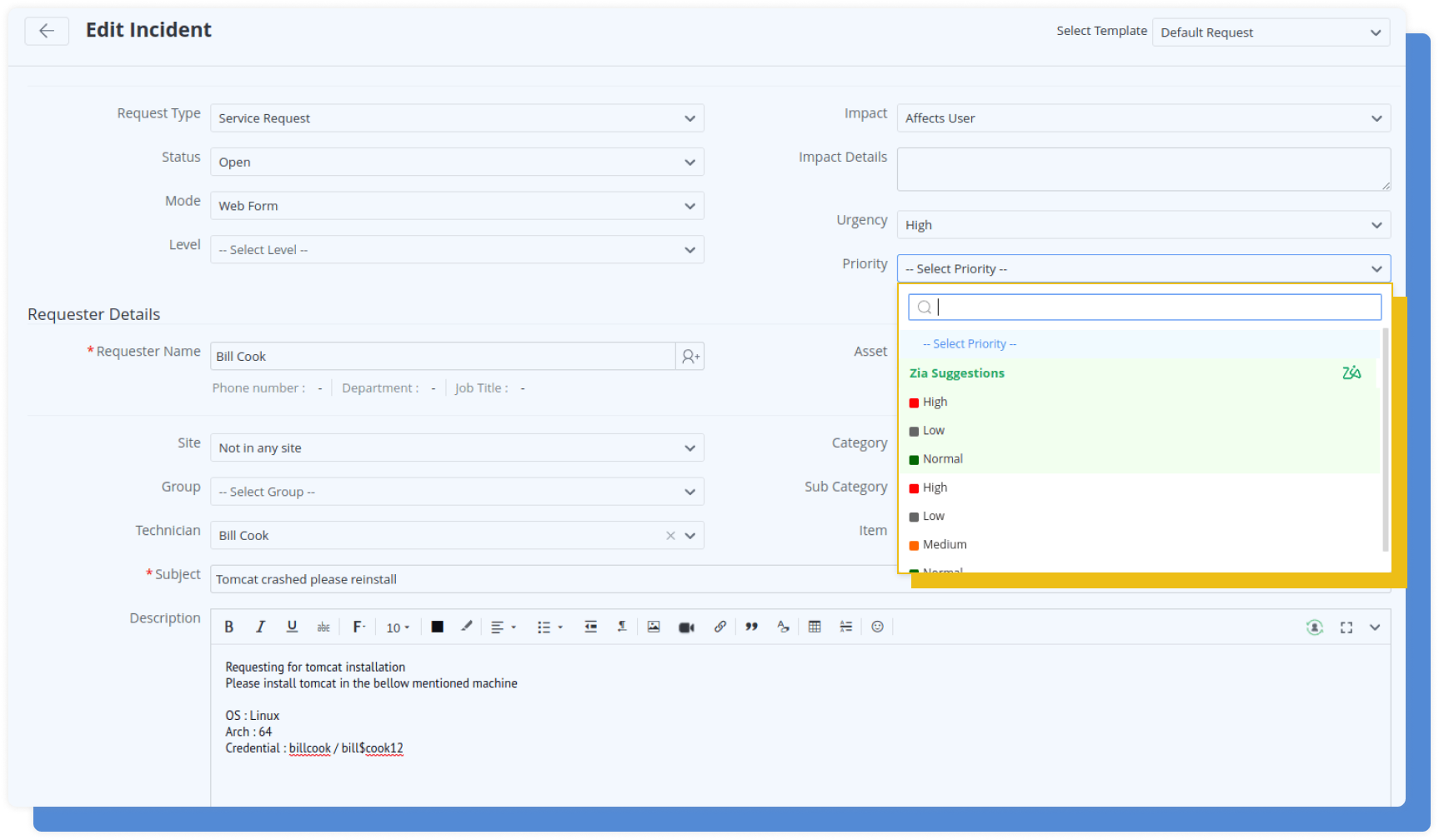Open the font color black swatch
The height and width of the screenshot is (840, 1439).
(x=437, y=627)
